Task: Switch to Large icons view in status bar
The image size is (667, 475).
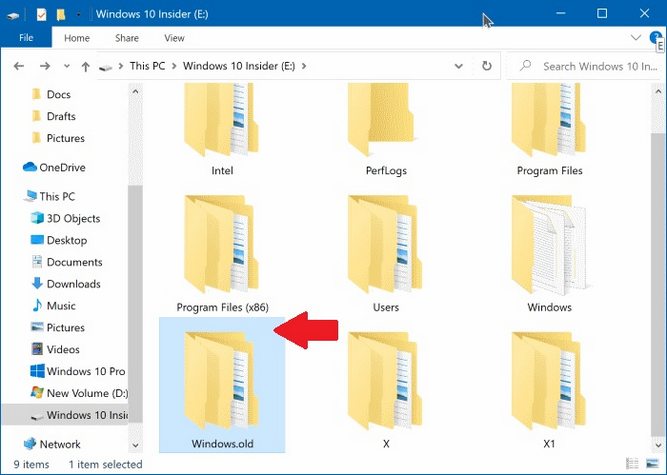Action: [x=653, y=464]
